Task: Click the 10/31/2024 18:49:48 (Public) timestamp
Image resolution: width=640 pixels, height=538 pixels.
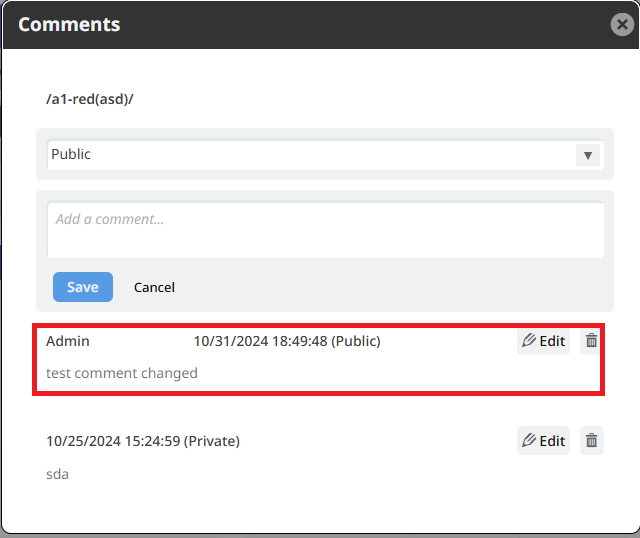Action: (x=287, y=341)
